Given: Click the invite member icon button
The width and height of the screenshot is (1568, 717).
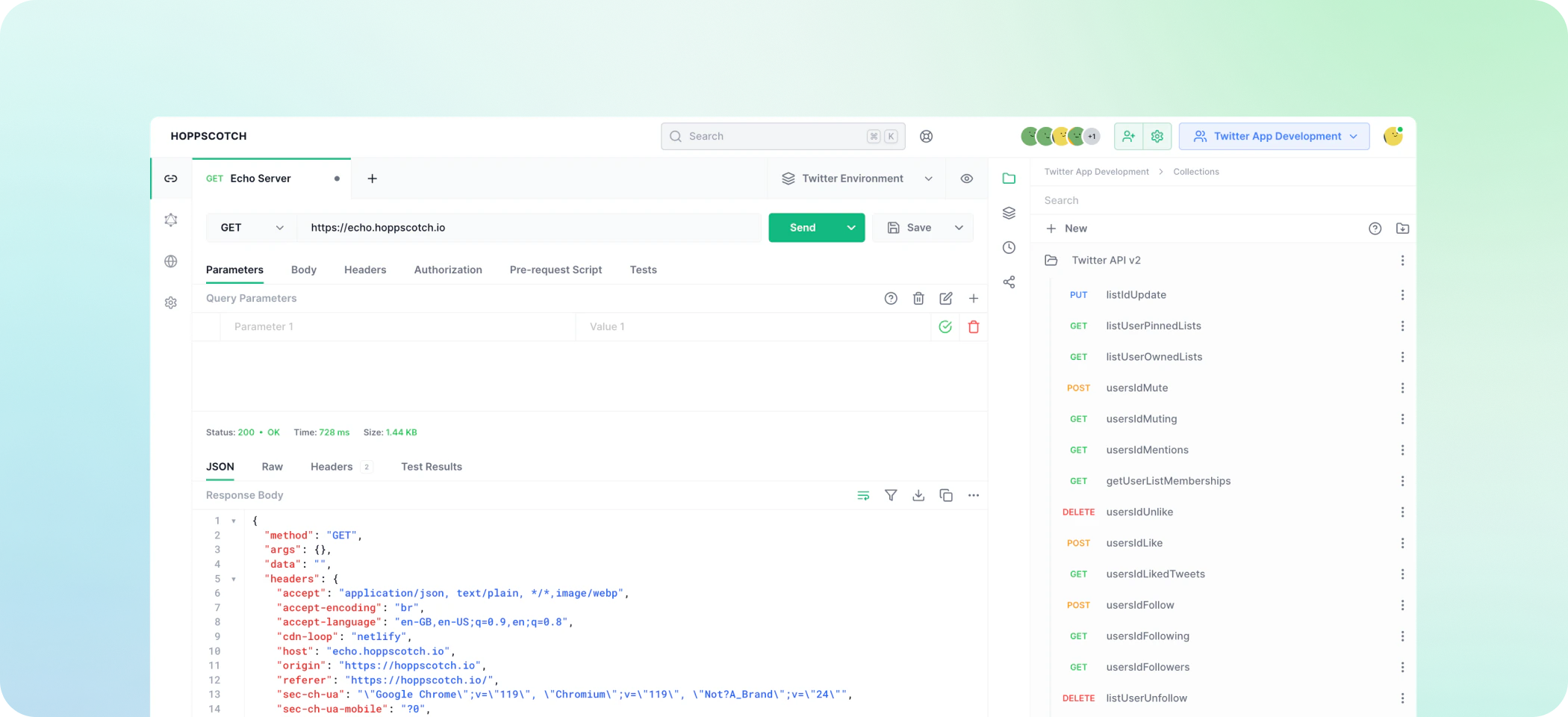Looking at the screenshot, I should click(1128, 136).
